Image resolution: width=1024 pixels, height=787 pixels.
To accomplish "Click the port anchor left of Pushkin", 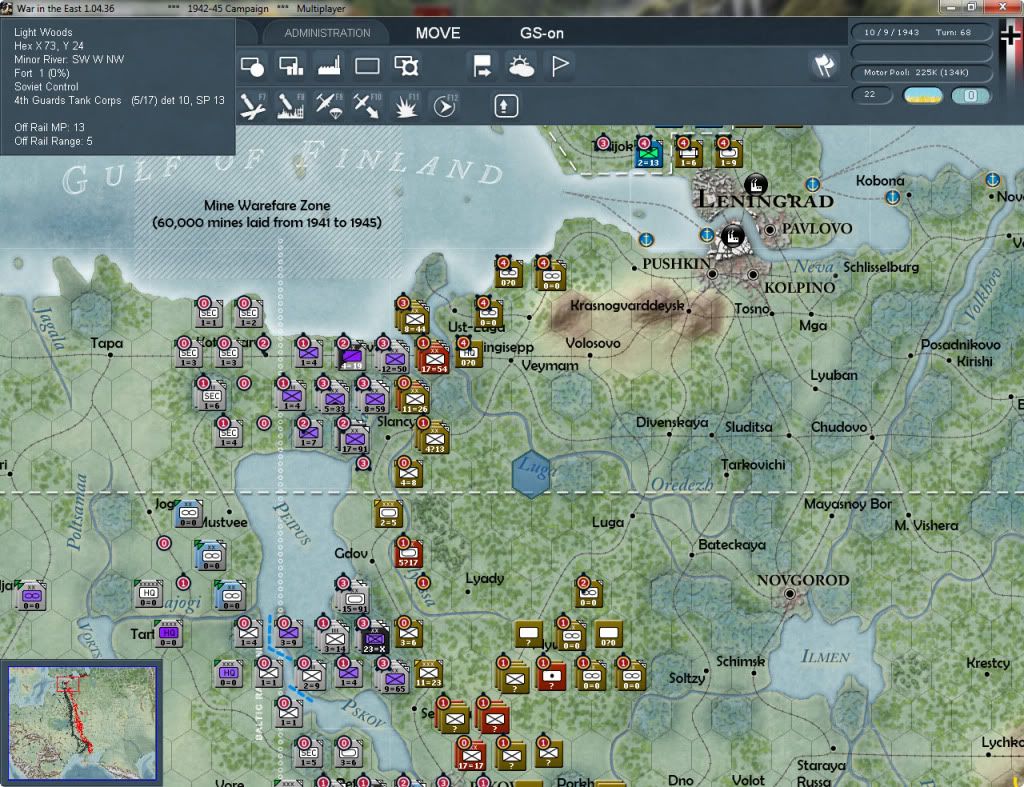I will pyautogui.click(x=646, y=240).
